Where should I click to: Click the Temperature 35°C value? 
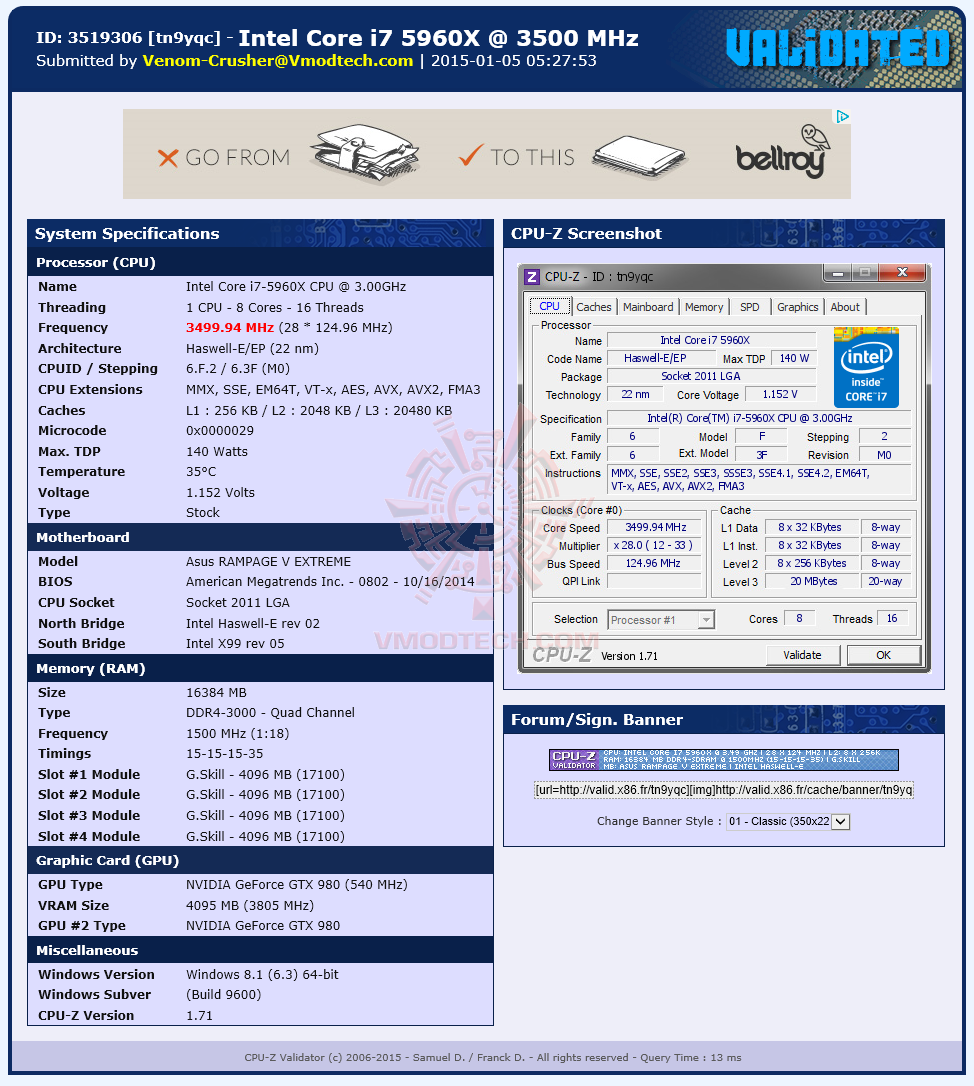tap(201, 472)
